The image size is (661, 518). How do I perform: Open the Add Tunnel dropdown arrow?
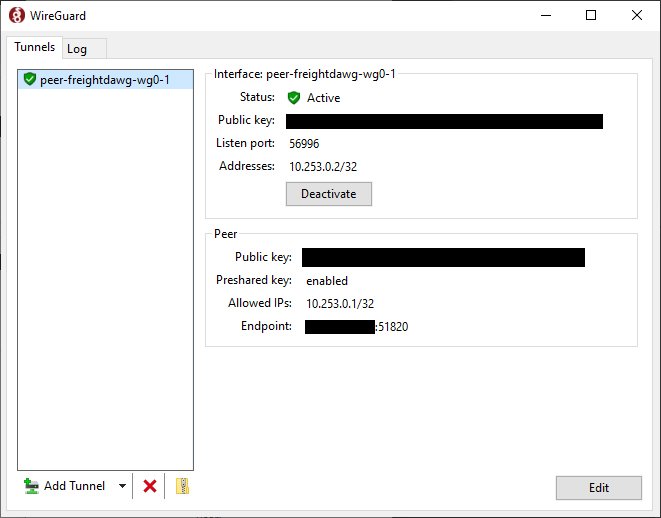pos(122,486)
